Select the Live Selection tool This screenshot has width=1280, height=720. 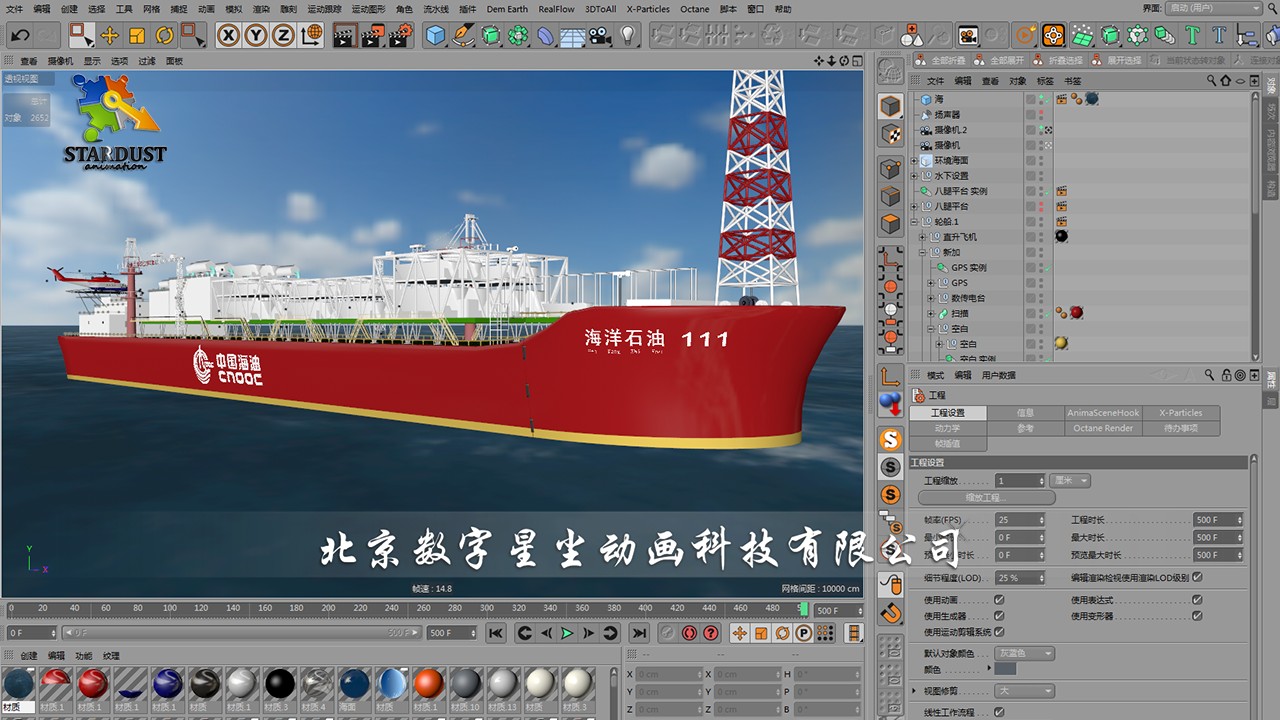coord(81,36)
